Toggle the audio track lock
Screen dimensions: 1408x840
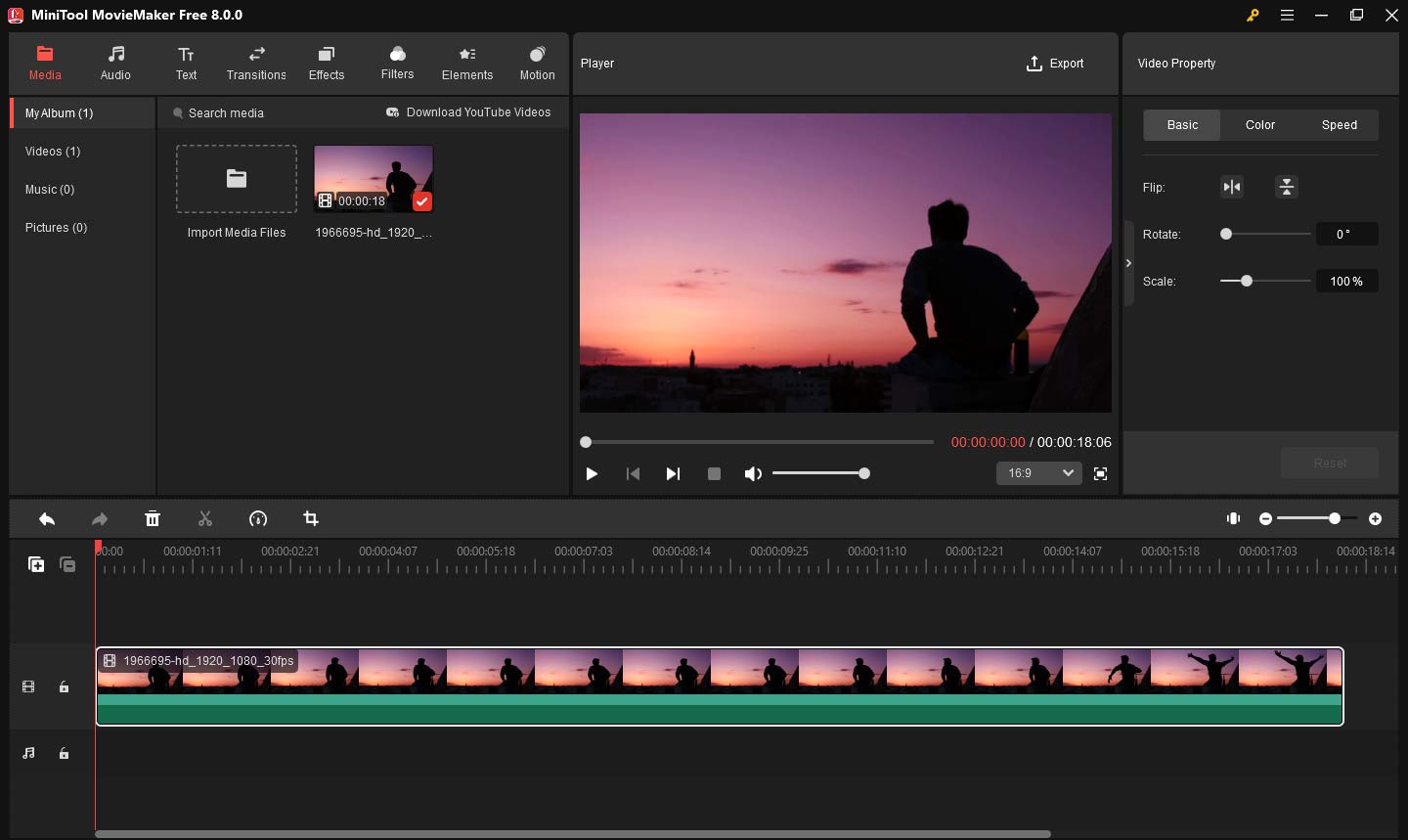64,753
